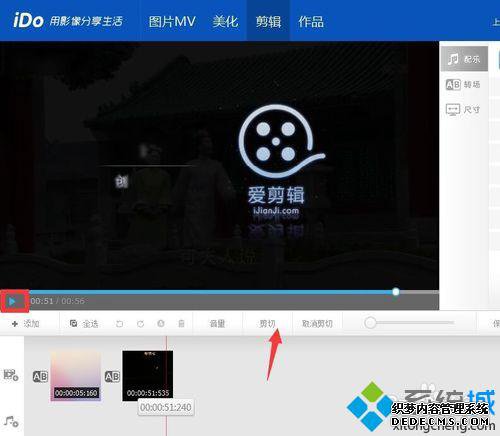Open the 配乐 music panel
500x436 pixels.
coord(464,59)
